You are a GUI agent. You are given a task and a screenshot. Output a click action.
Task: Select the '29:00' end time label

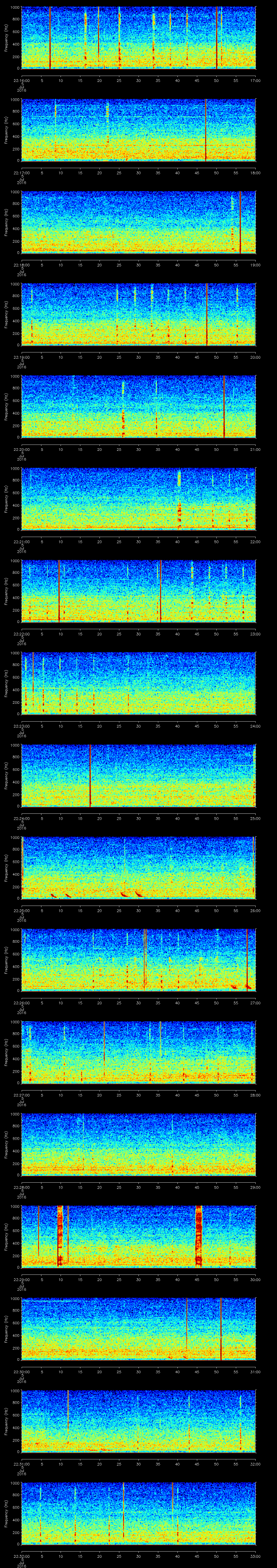pyautogui.click(x=255, y=1187)
